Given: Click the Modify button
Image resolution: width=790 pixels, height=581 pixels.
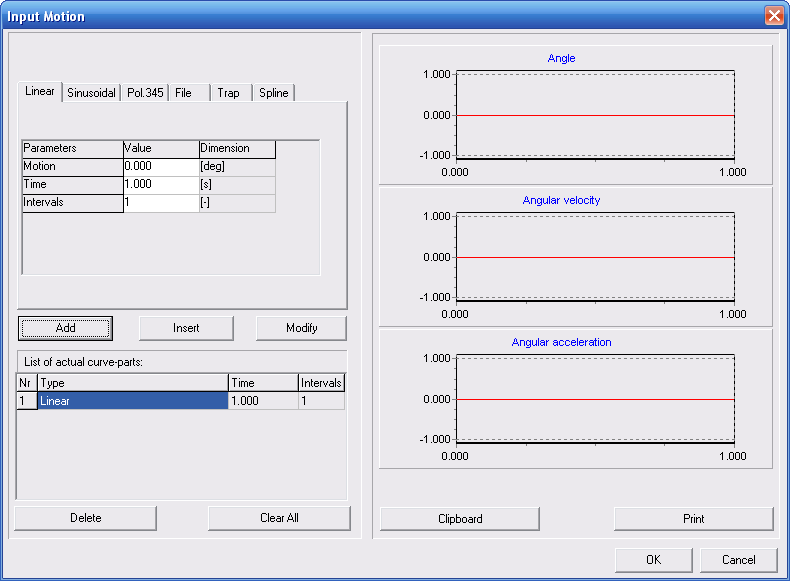Looking at the screenshot, I should click(301, 328).
